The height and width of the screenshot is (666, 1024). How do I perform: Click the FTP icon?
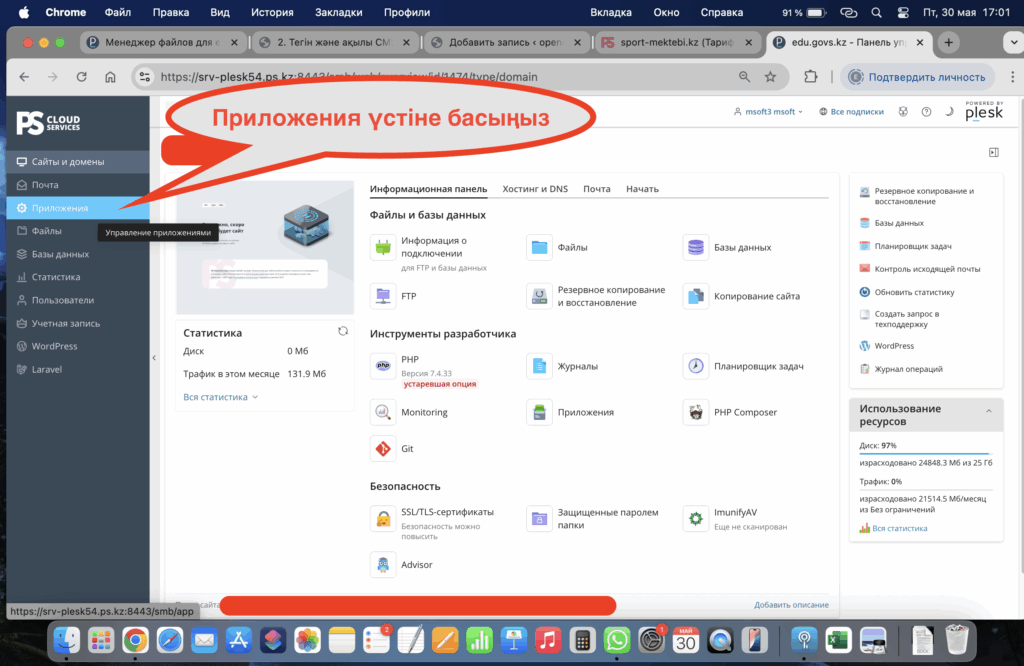coord(383,296)
